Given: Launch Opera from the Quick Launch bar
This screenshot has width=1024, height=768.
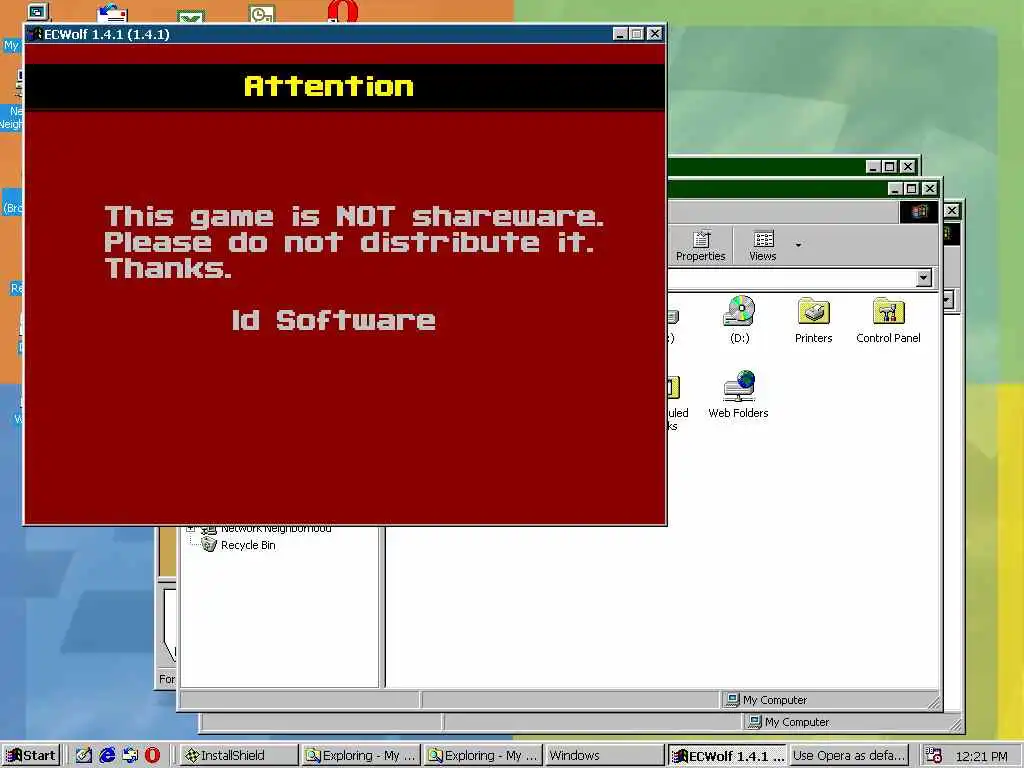Looking at the screenshot, I should [152, 755].
